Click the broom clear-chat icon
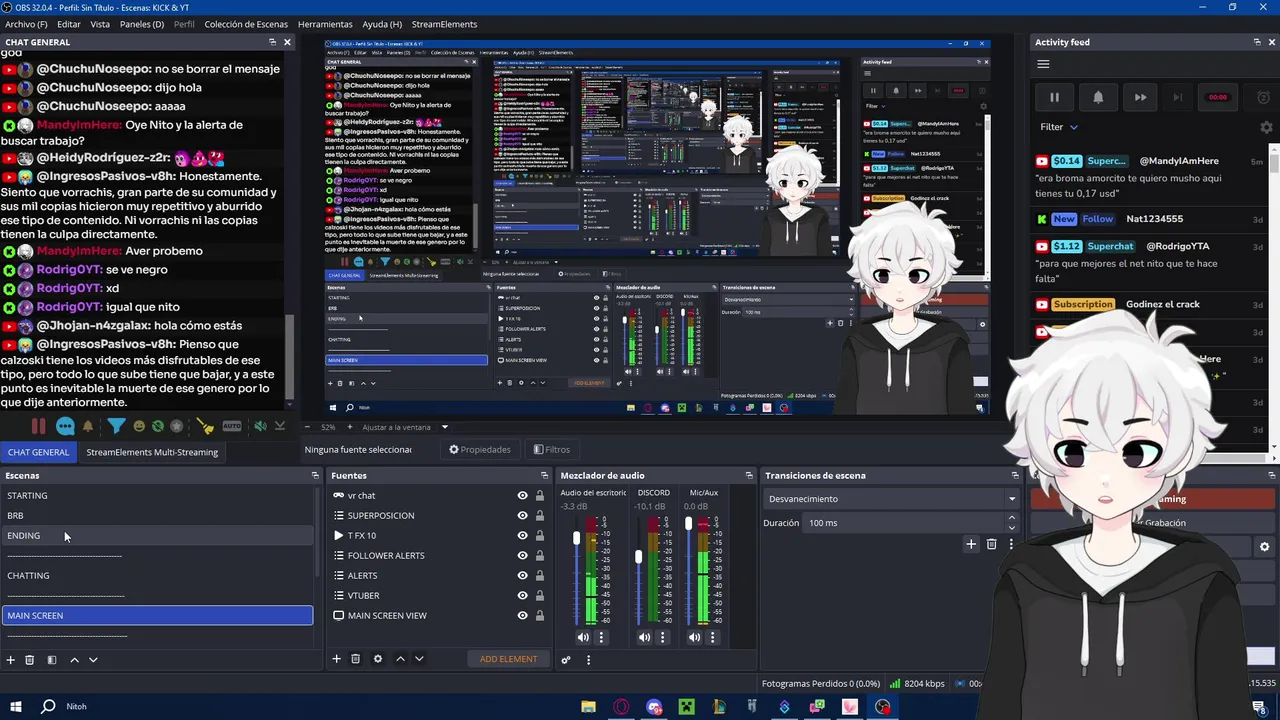The height and width of the screenshot is (720, 1280). [205, 426]
